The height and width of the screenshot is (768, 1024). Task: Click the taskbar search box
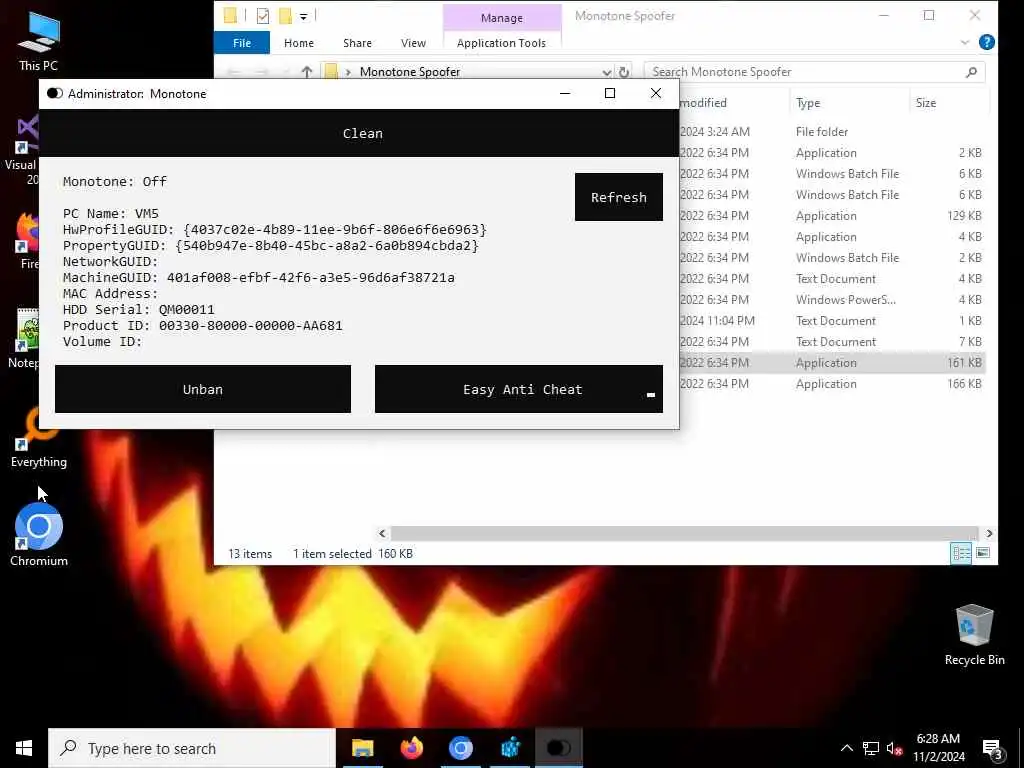[192, 748]
